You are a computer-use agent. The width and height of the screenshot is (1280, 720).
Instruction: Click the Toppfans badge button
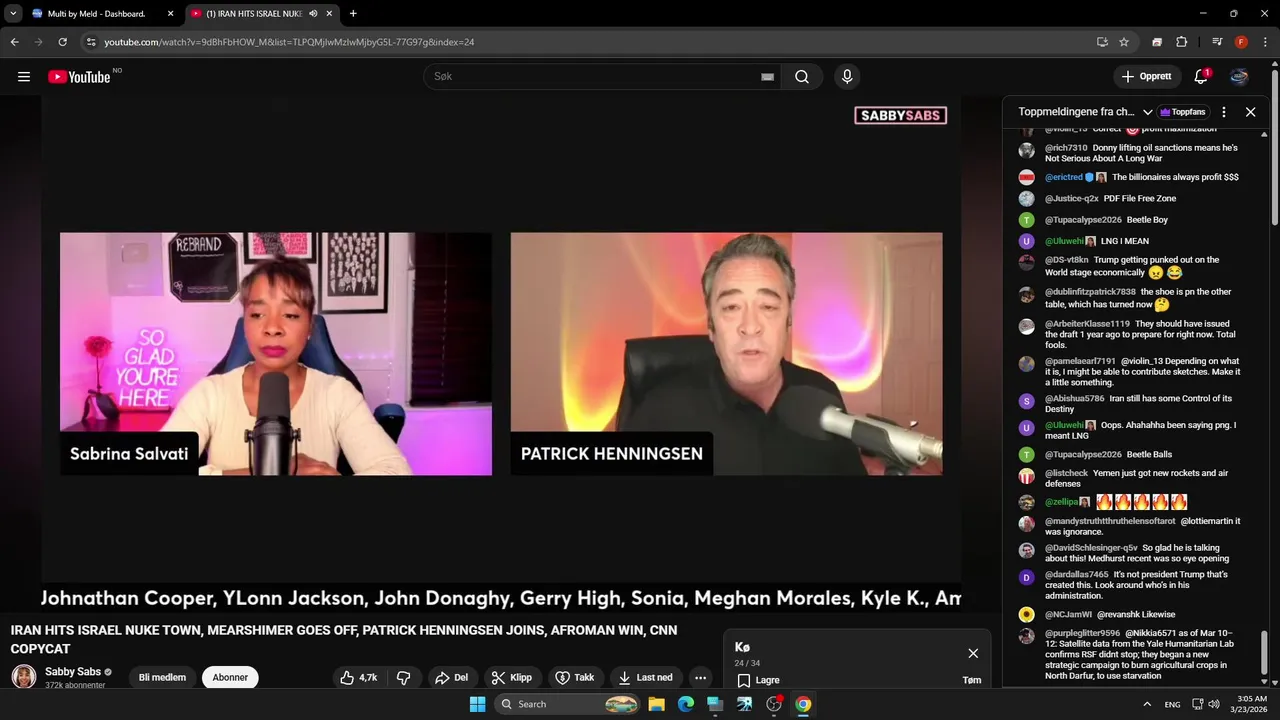(1183, 112)
